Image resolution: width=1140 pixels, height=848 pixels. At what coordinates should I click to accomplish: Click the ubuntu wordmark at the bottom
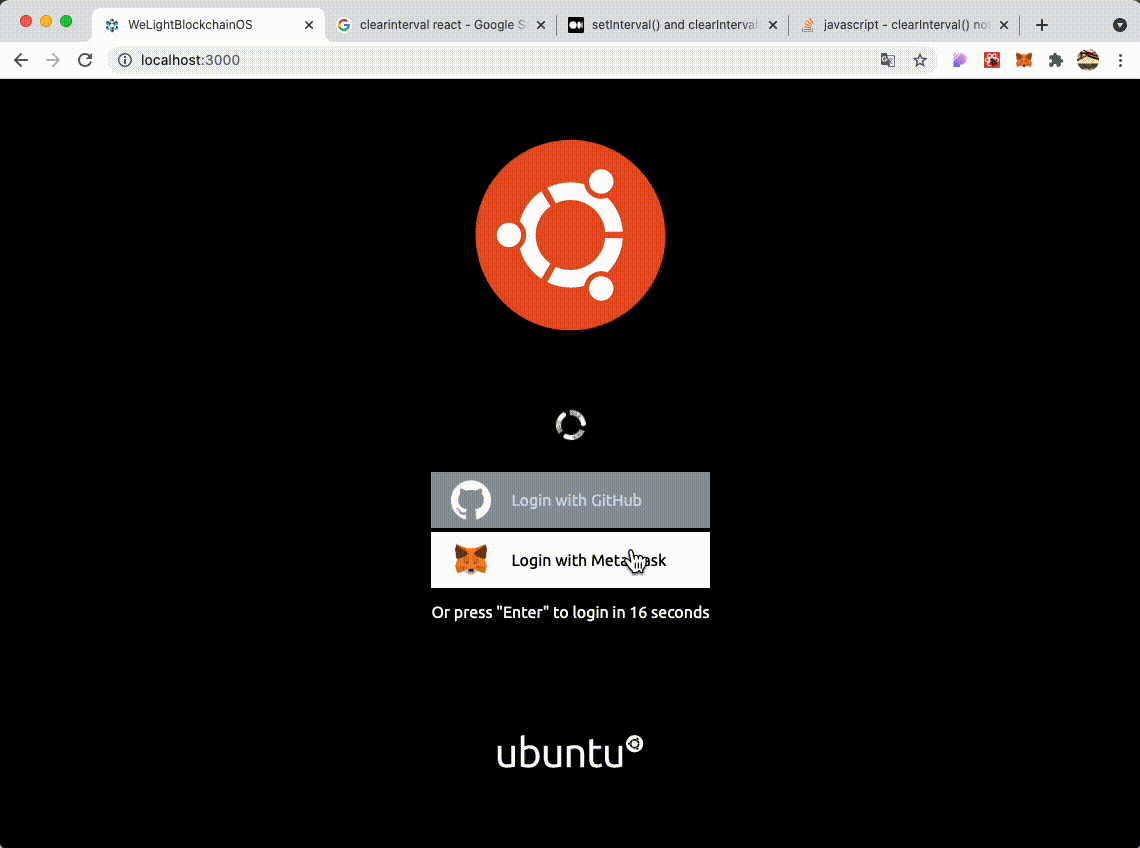pos(570,752)
